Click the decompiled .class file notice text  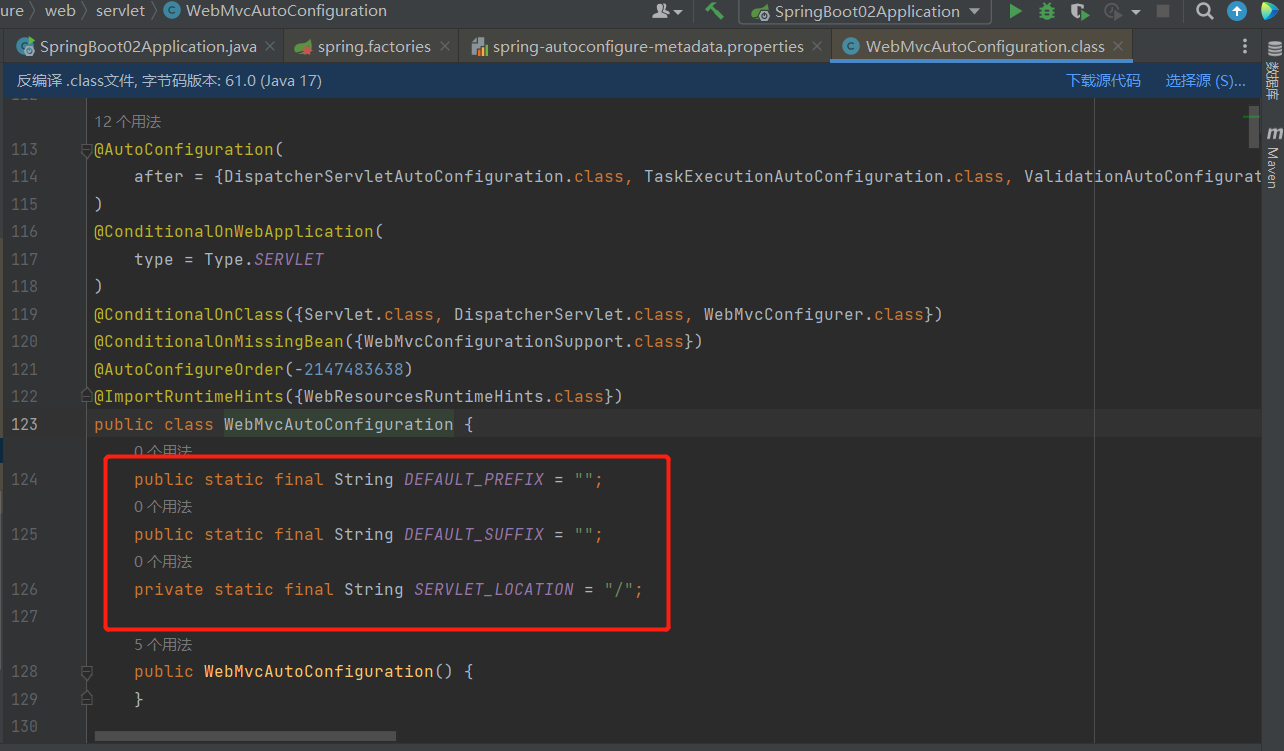[169, 81]
